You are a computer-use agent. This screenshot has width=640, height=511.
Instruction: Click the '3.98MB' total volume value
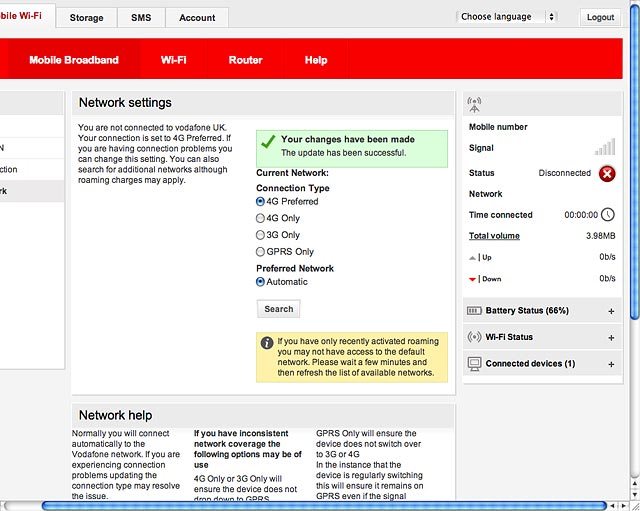[600, 236]
